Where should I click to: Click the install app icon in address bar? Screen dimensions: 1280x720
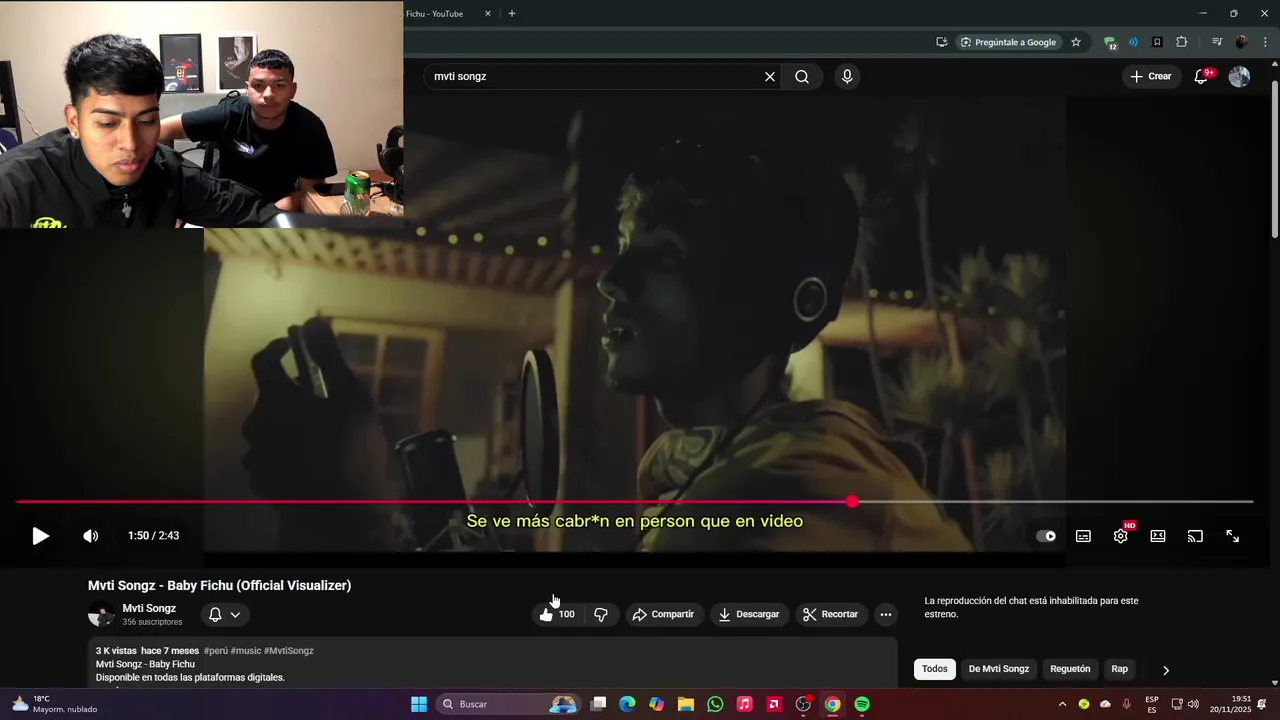click(x=942, y=42)
